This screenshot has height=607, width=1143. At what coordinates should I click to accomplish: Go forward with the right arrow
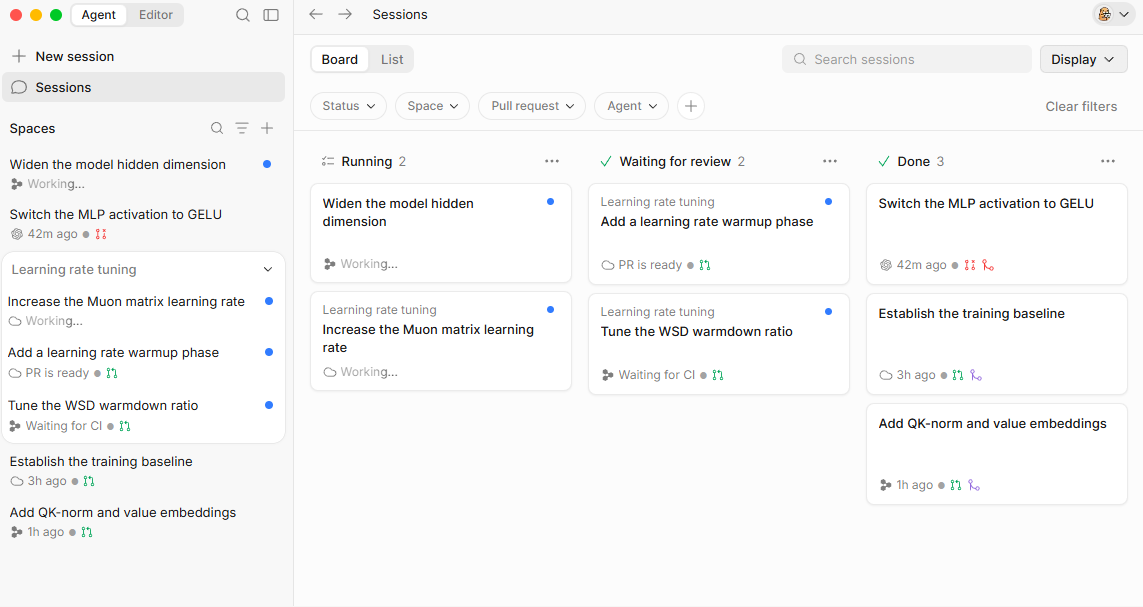coord(345,15)
